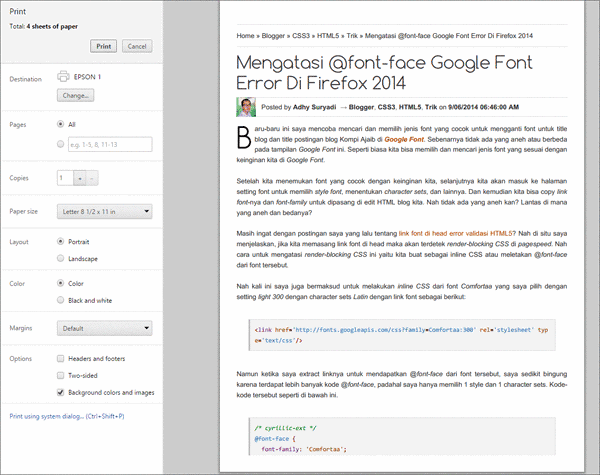The height and width of the screenshot is (475, 600).
Task: Cancel the print dialog
Action: click(137, 46)
